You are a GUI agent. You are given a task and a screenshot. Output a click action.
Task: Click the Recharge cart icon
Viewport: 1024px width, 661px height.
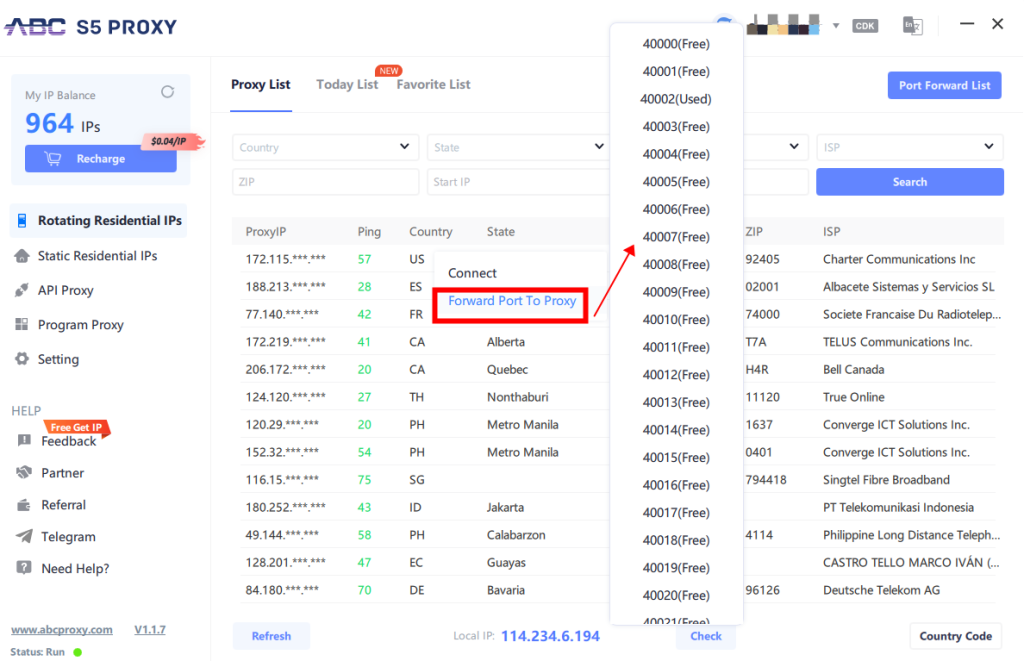53,159
